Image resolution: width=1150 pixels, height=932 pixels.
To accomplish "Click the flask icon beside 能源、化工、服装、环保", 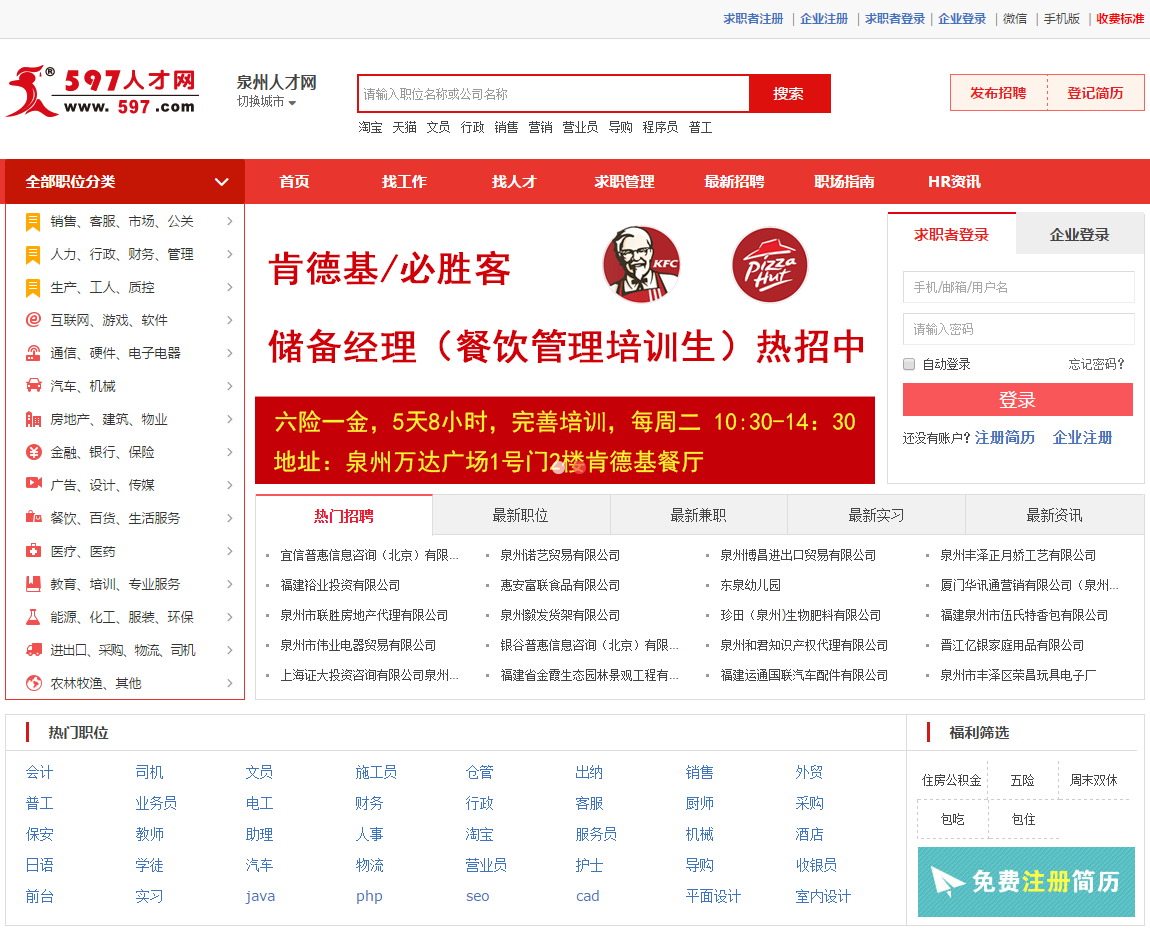I will (x=33, y=617).
